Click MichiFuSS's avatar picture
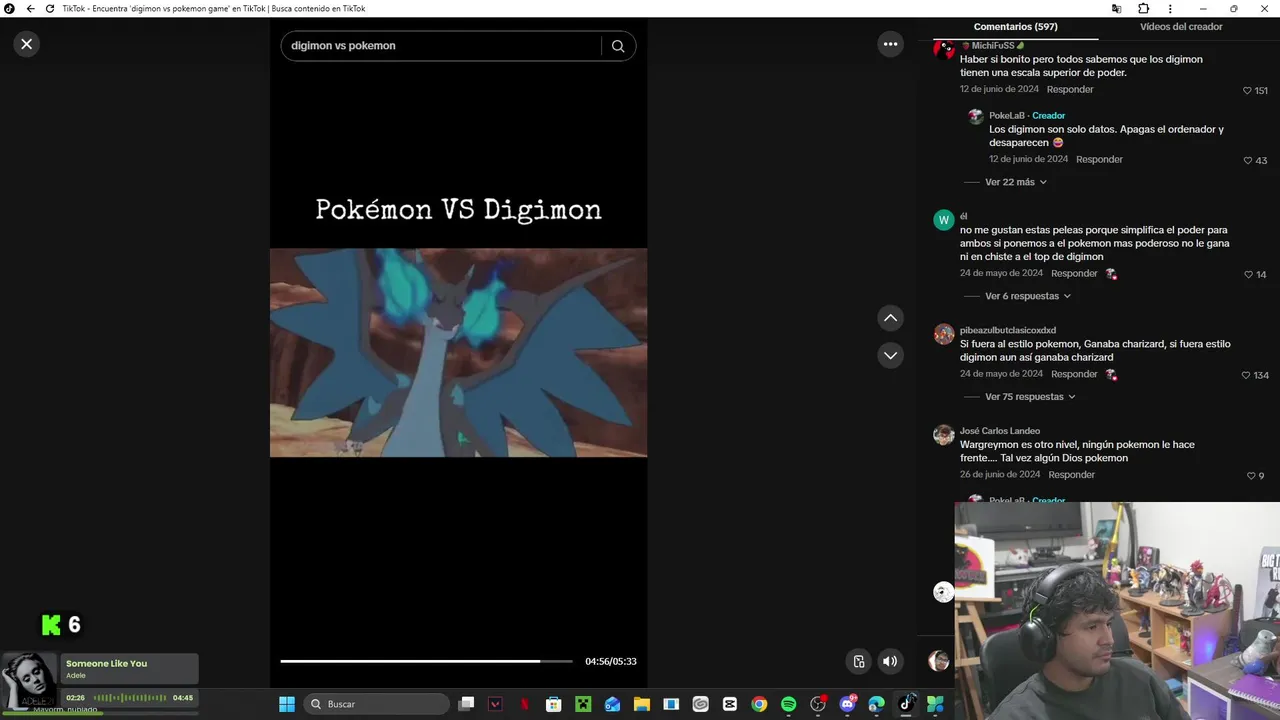 tap(944, 49)
